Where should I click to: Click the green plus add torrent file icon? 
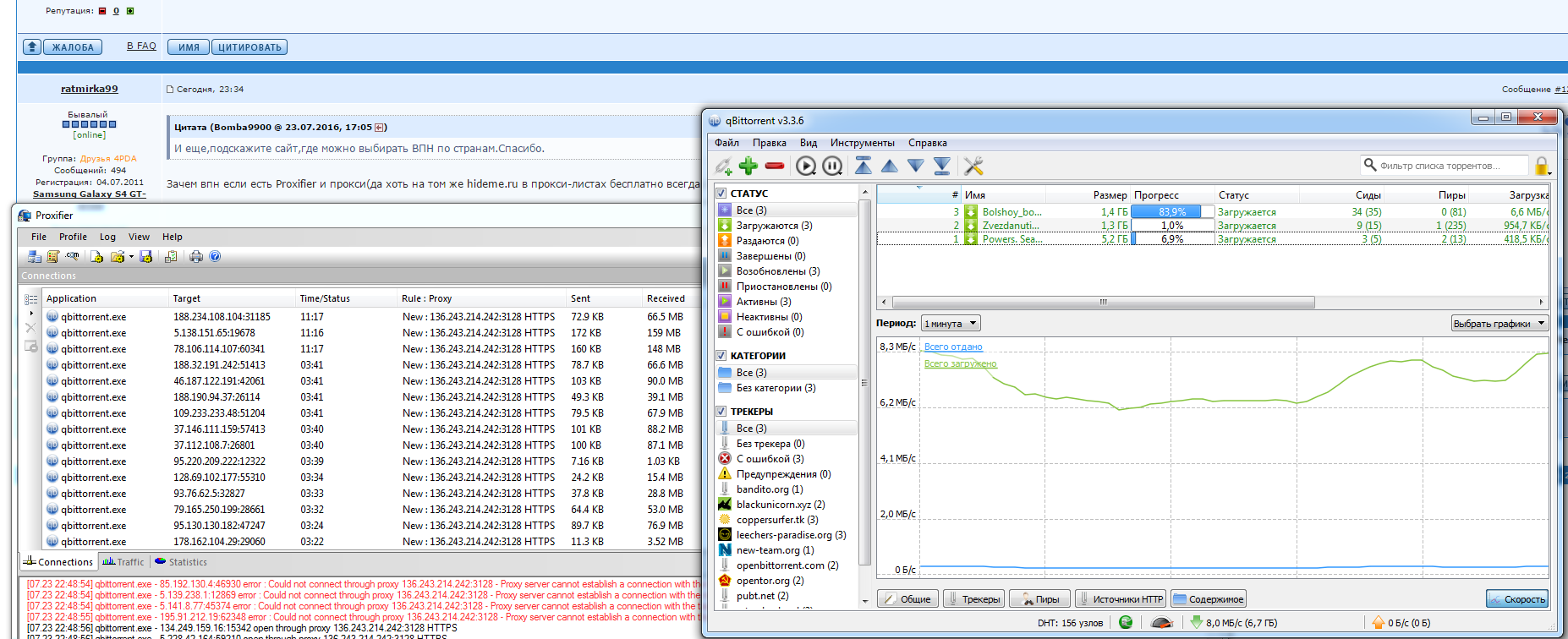[x=748, y=166]
